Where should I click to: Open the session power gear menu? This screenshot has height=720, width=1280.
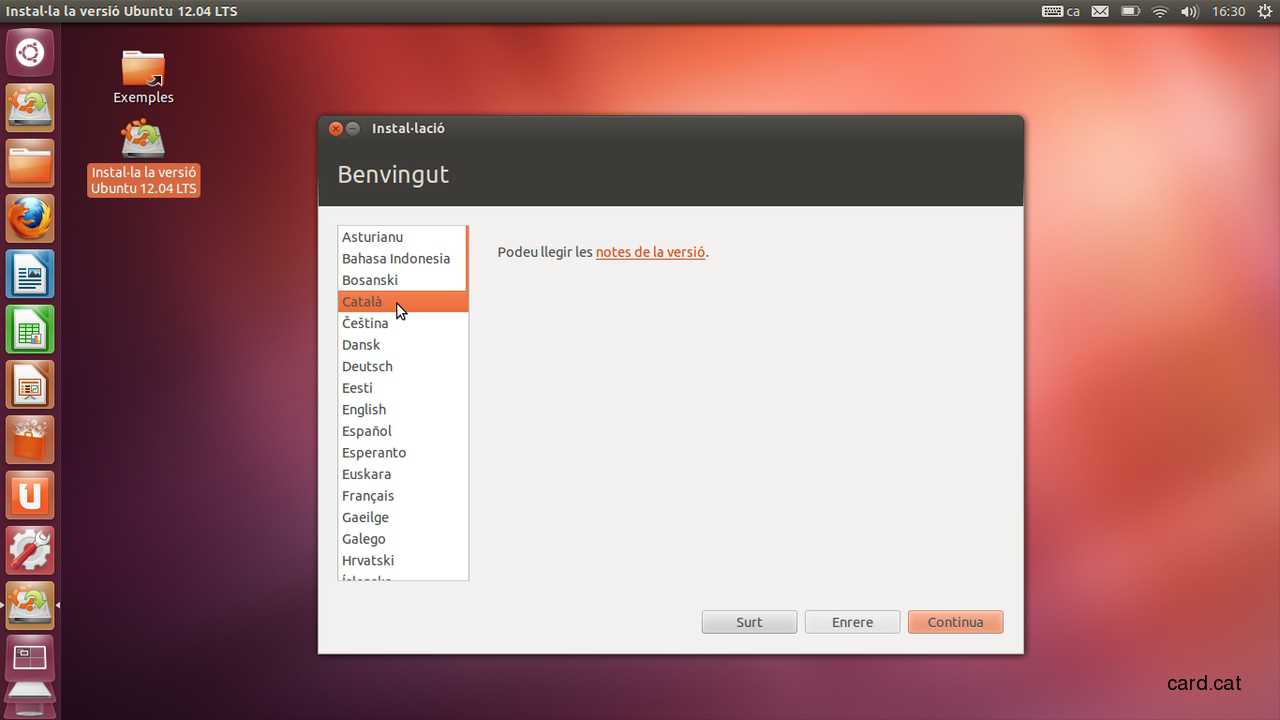pyautogui.click(x=1265, y=12)
